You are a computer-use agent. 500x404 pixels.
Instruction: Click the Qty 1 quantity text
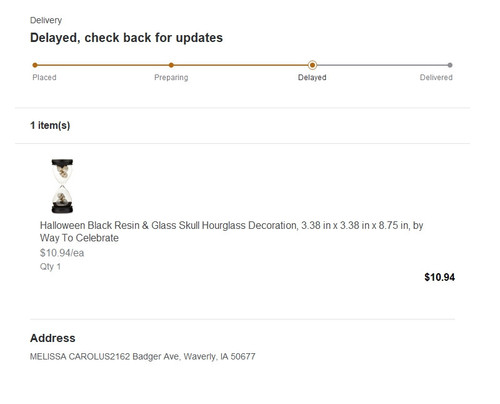coord(50,267)
